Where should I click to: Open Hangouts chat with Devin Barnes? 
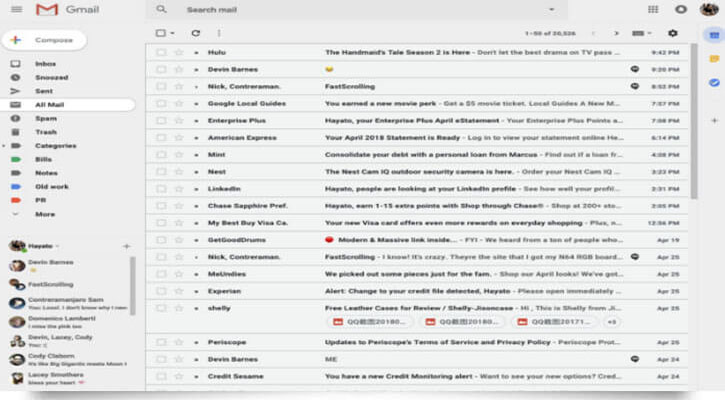click(69, 265)
